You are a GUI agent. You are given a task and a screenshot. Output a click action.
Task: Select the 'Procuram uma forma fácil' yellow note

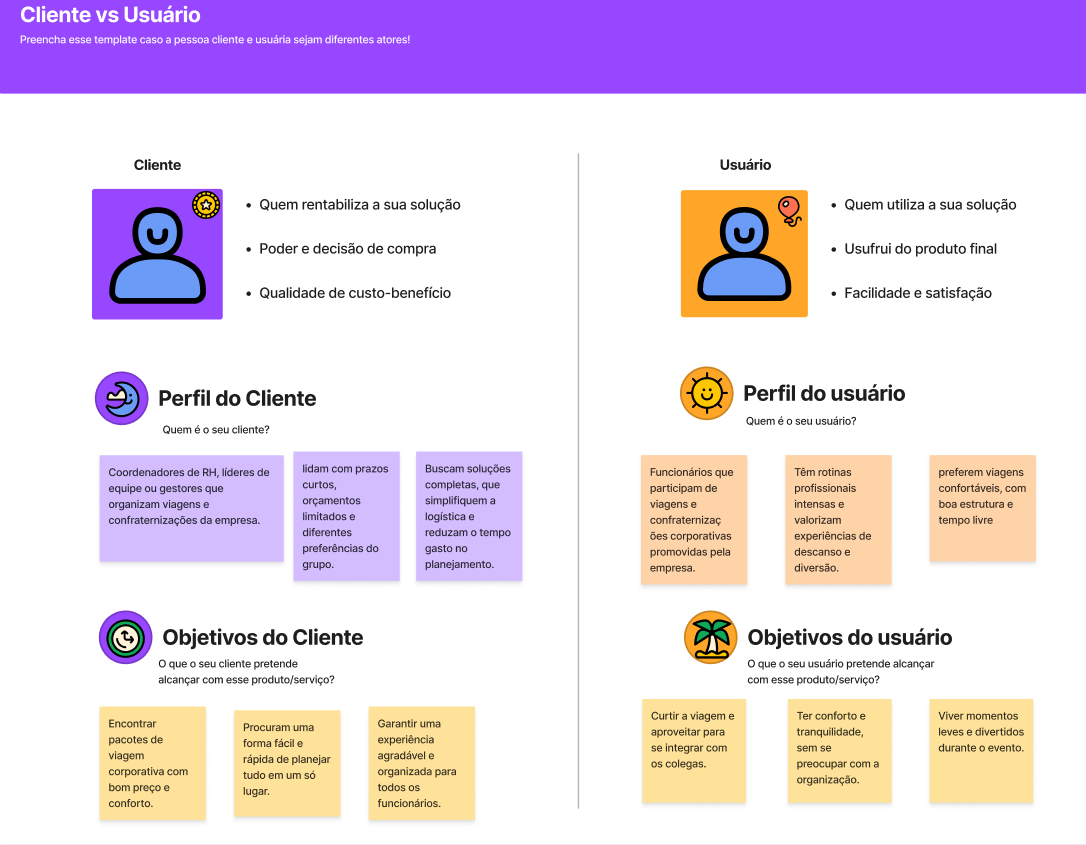point(287,763)
